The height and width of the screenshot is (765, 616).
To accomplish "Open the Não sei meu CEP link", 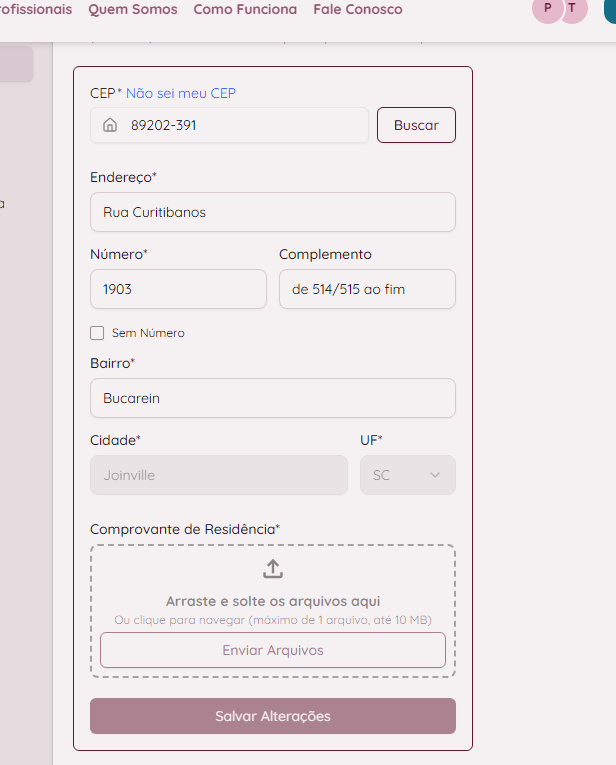I will tap(180, 93).
